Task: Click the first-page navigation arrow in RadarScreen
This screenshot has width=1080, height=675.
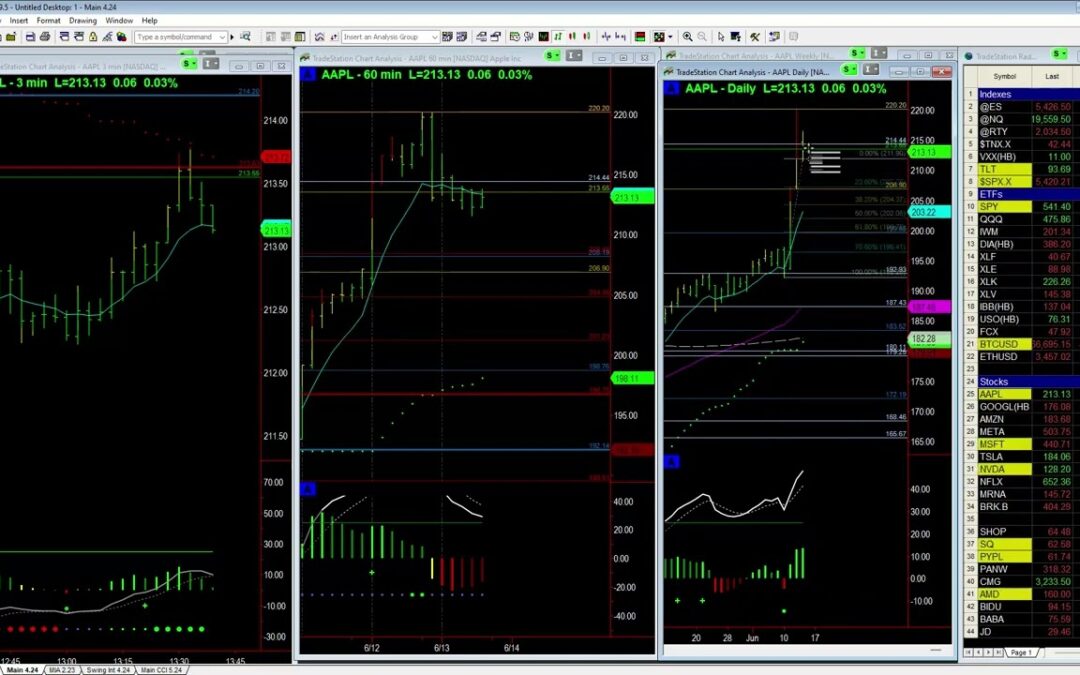Action: [968, 652]
